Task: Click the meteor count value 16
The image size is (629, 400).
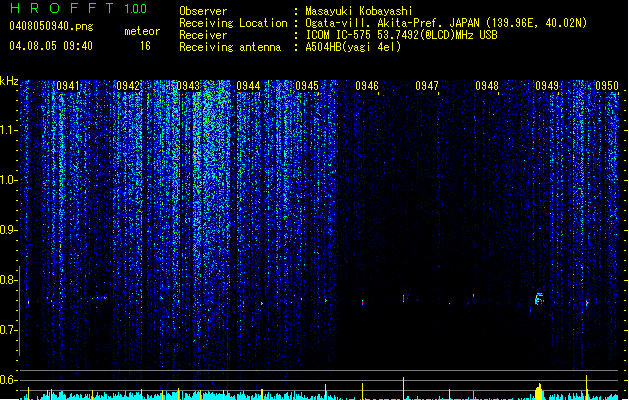Action: (145, 46)
